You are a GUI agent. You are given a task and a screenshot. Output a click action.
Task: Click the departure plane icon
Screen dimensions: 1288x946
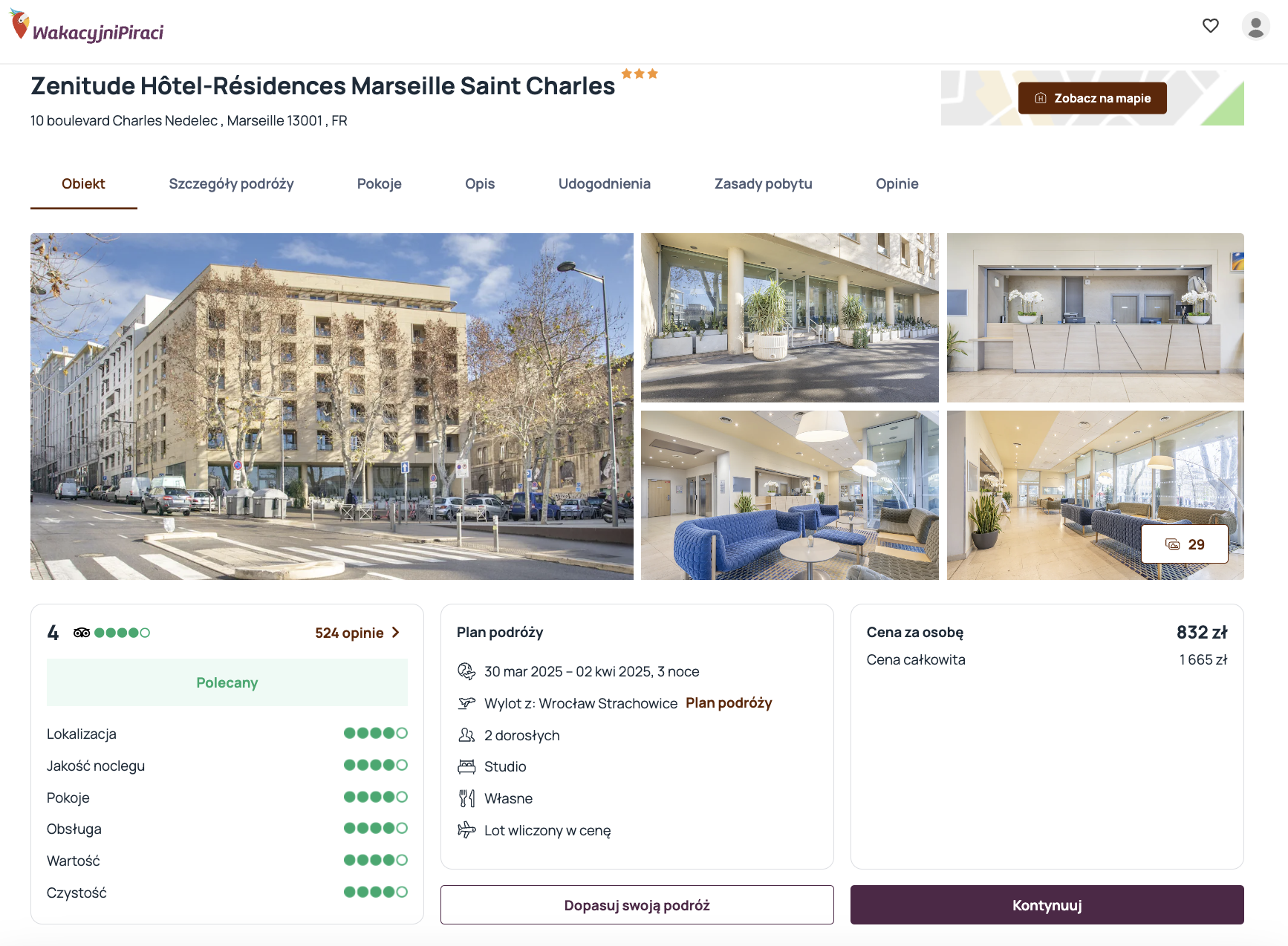pyautogui.click(x=466, y=703)
